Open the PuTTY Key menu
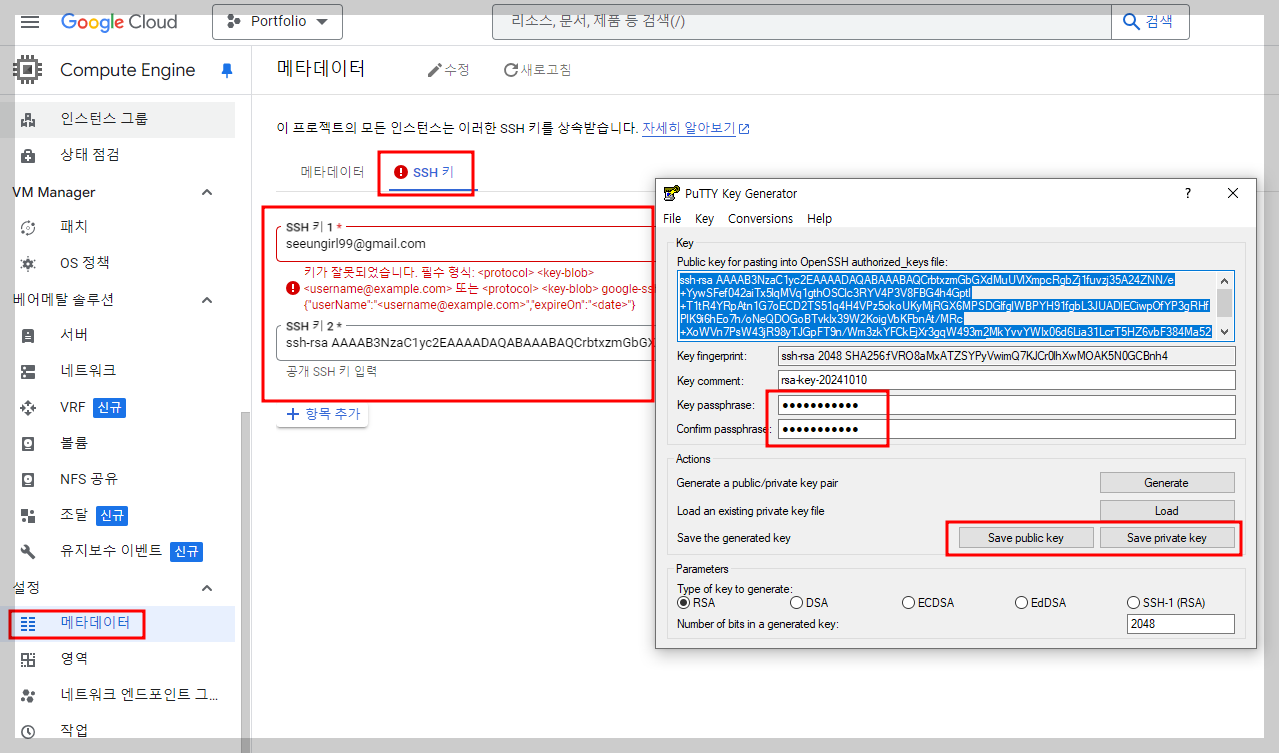Image resolution: width=1279 pixels, height=753 pixels. 704,218
